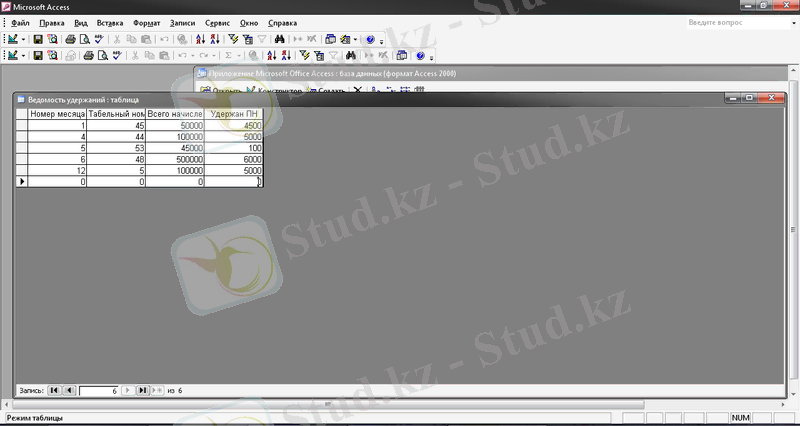Go to first record navigation button
This screenshot has width=800, height=426.
pos(54,390)
